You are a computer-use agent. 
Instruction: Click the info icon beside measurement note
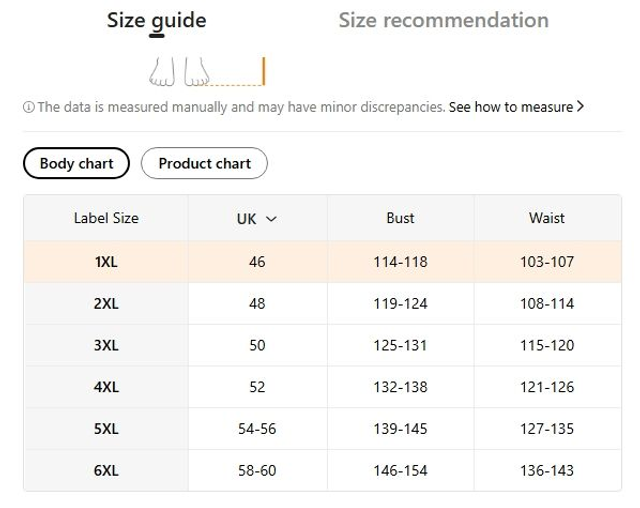coord(28,107)
